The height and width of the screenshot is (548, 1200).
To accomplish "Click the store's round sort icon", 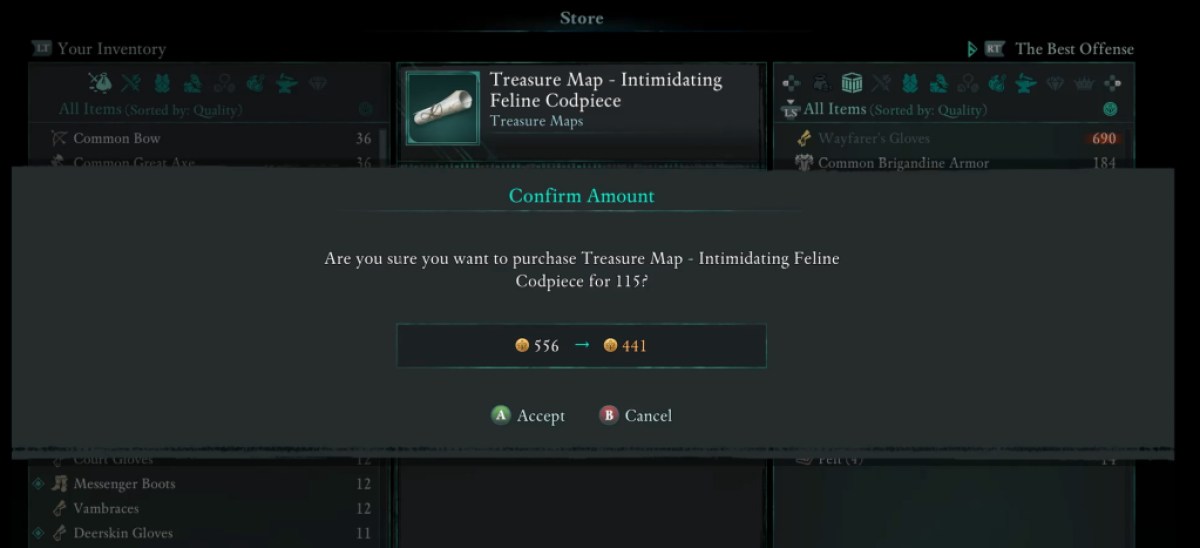I will [1110, 109].
